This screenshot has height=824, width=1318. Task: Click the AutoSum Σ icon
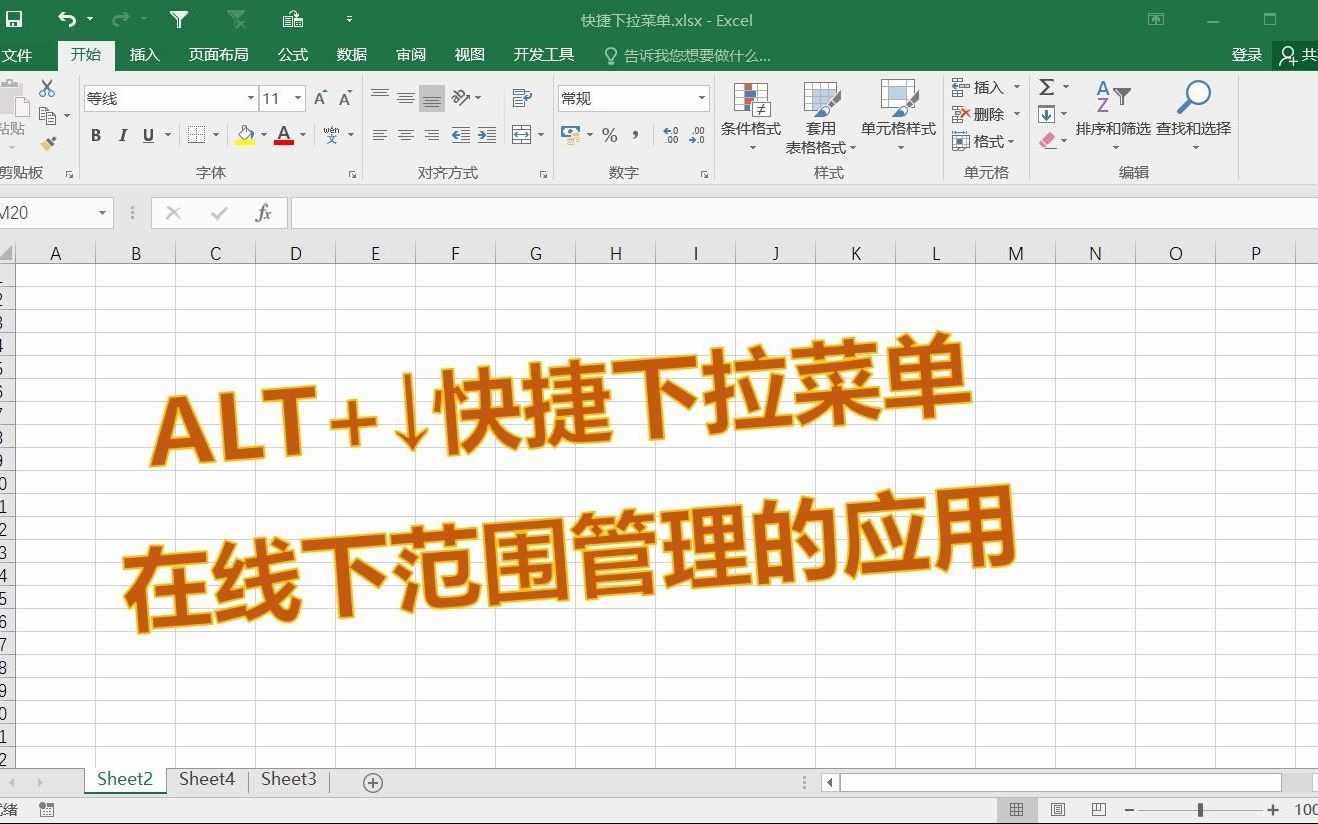tap(1046, 87)
